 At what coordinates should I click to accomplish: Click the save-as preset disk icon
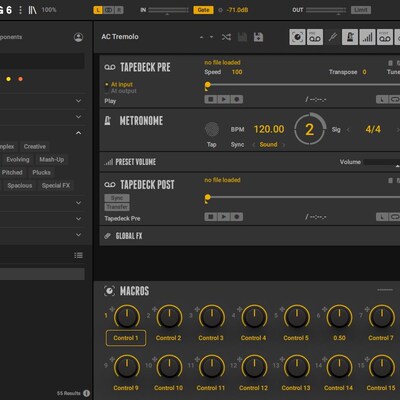tap(258, 37)
